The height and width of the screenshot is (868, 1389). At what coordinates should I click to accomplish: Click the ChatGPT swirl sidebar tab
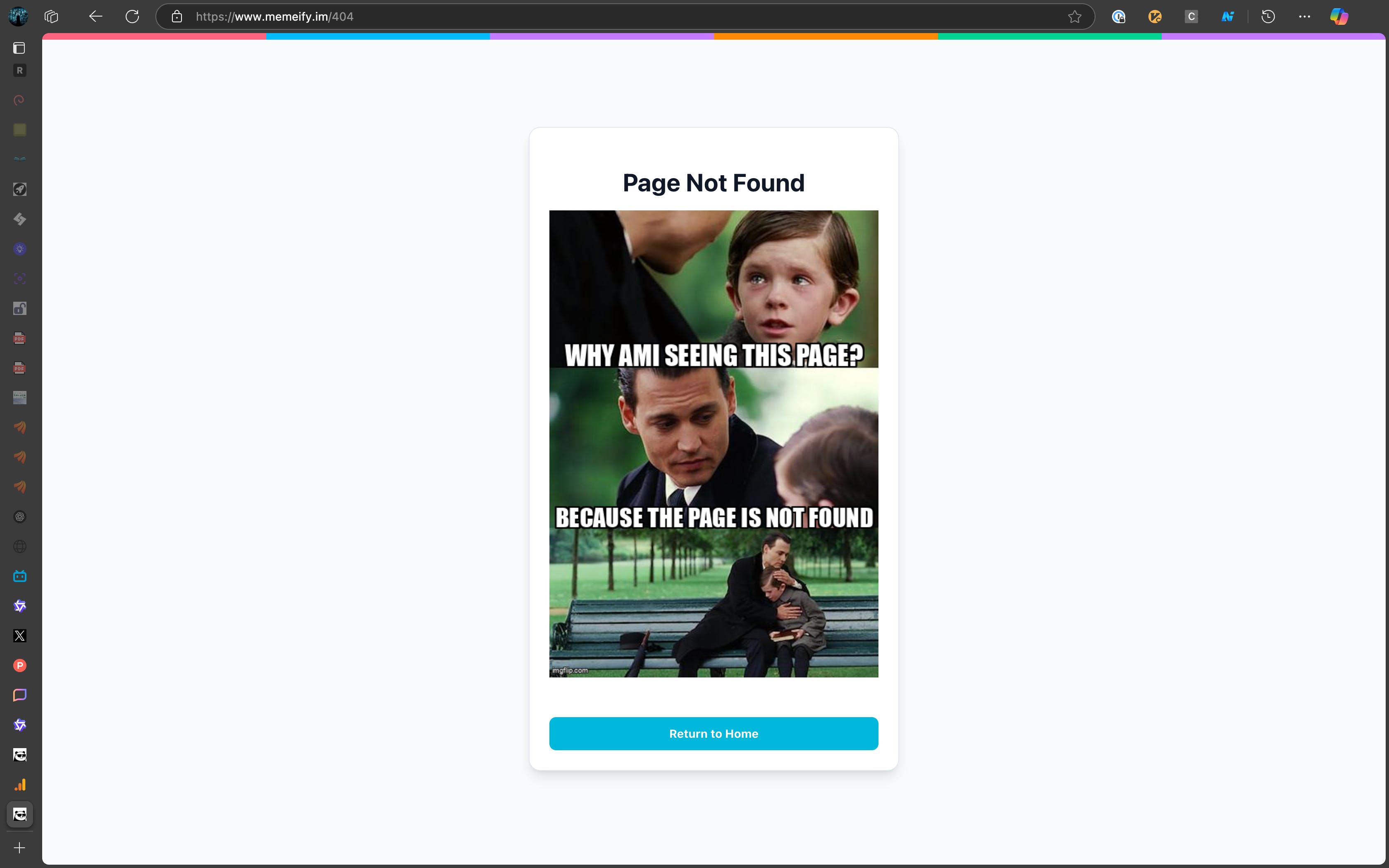coord(19,517)
